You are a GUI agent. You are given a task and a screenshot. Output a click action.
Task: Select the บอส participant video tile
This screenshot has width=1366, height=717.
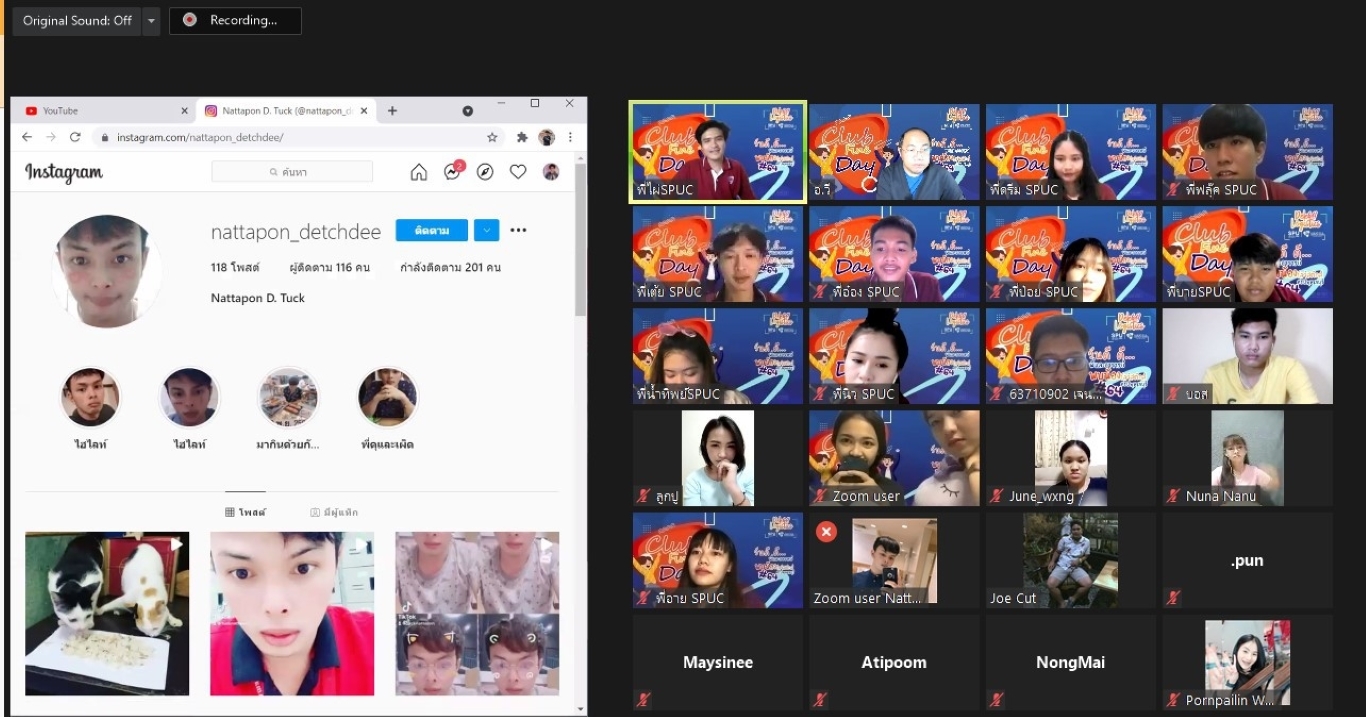tap(1247, 356)
